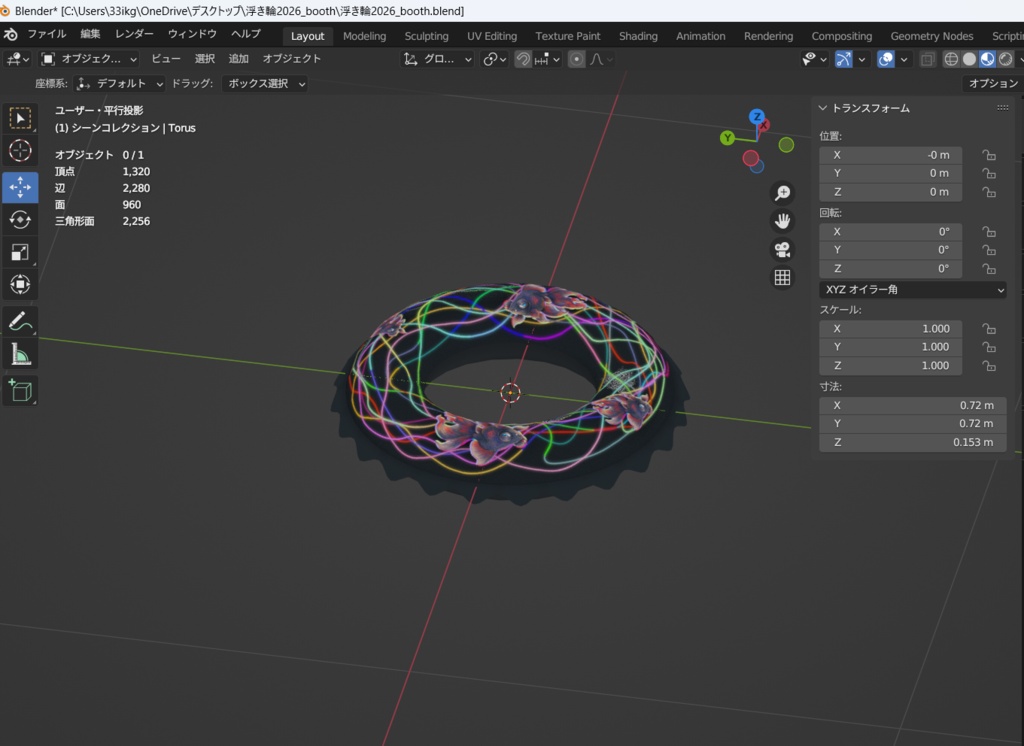Viewport: 1024px width, 746px height.
Task: Collapse the Transform panel
Action: point(822,108)
